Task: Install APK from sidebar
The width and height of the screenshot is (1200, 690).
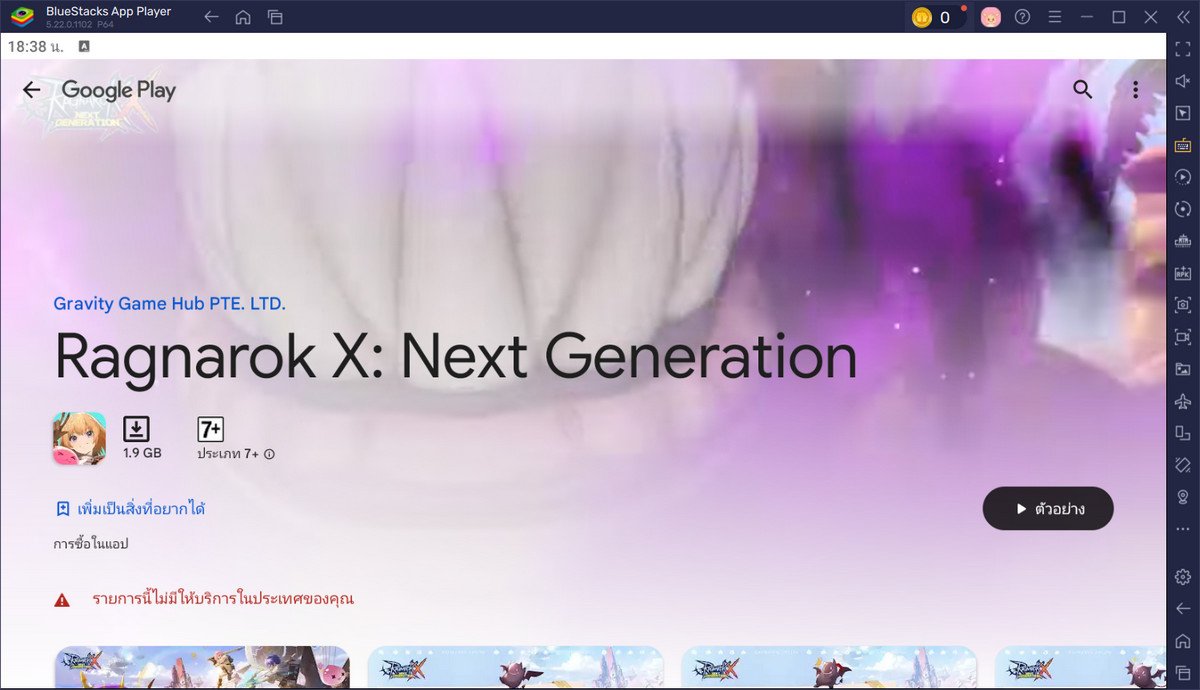Action: tap(1183, 273)
